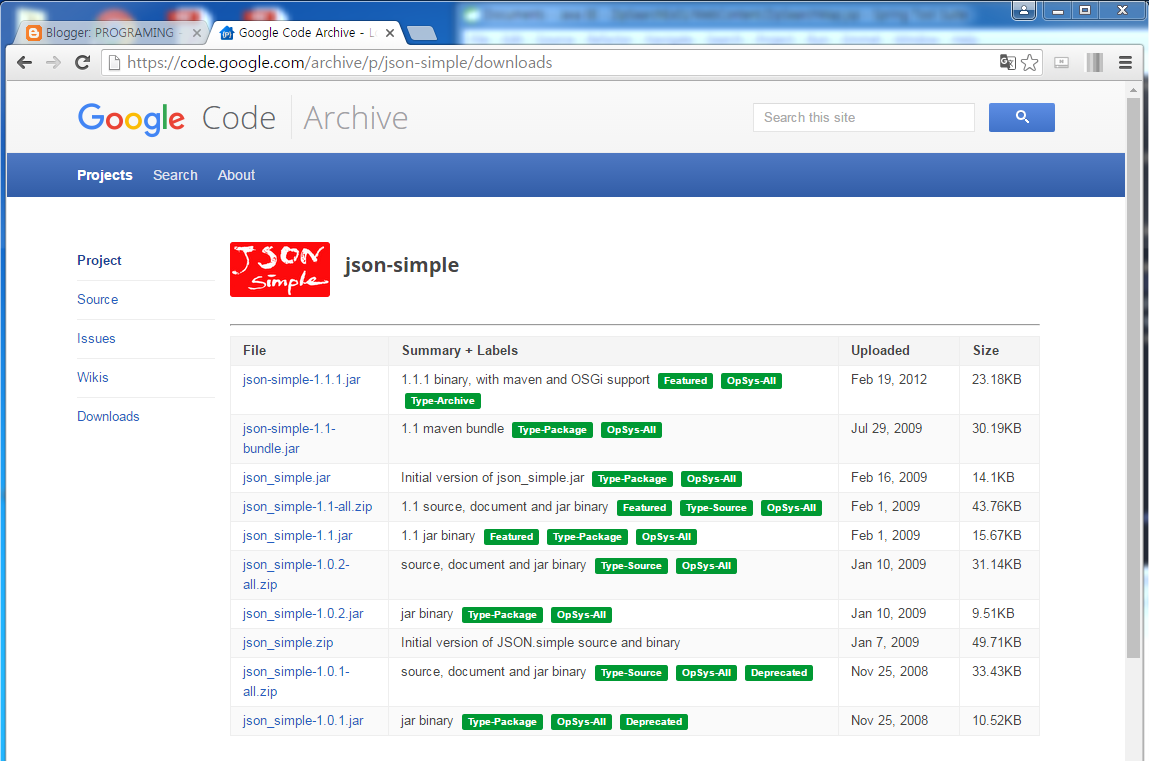
Task: Download json_simple.jar file
Action: (x=287, y=478)
